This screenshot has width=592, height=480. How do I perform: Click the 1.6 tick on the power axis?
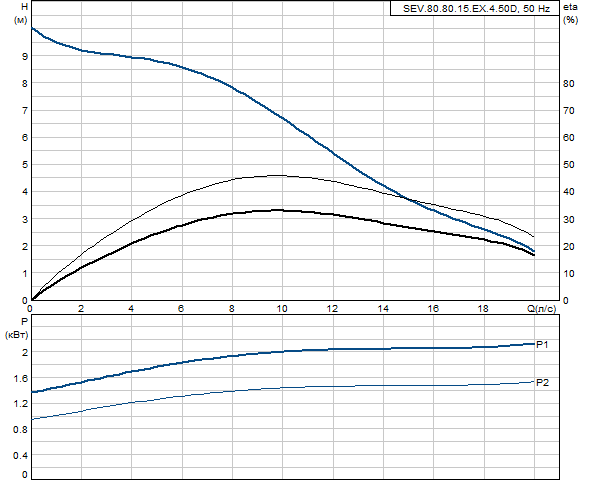click(x=21, y=378)
